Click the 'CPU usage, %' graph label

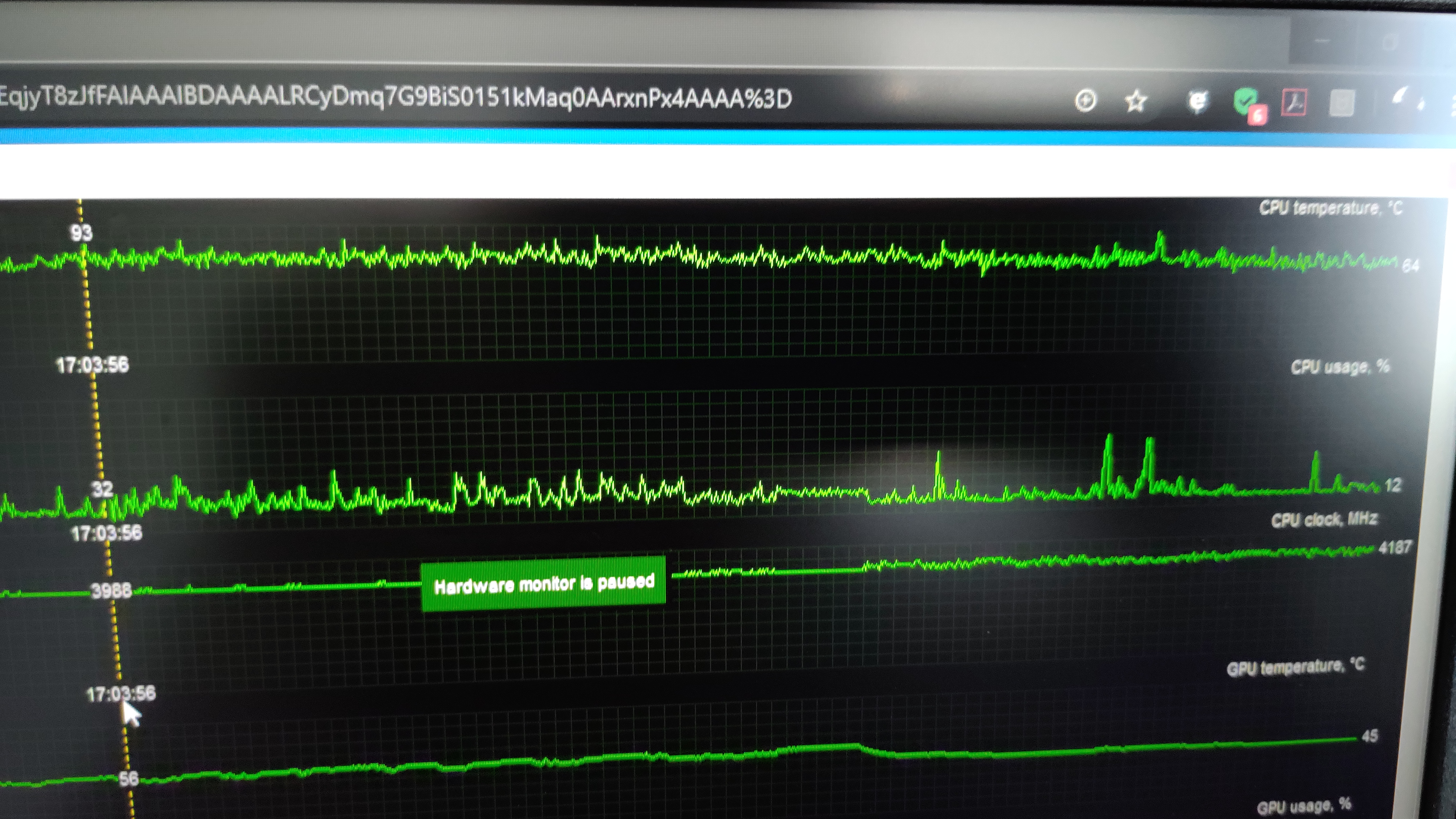click(x=1340, y=367)
